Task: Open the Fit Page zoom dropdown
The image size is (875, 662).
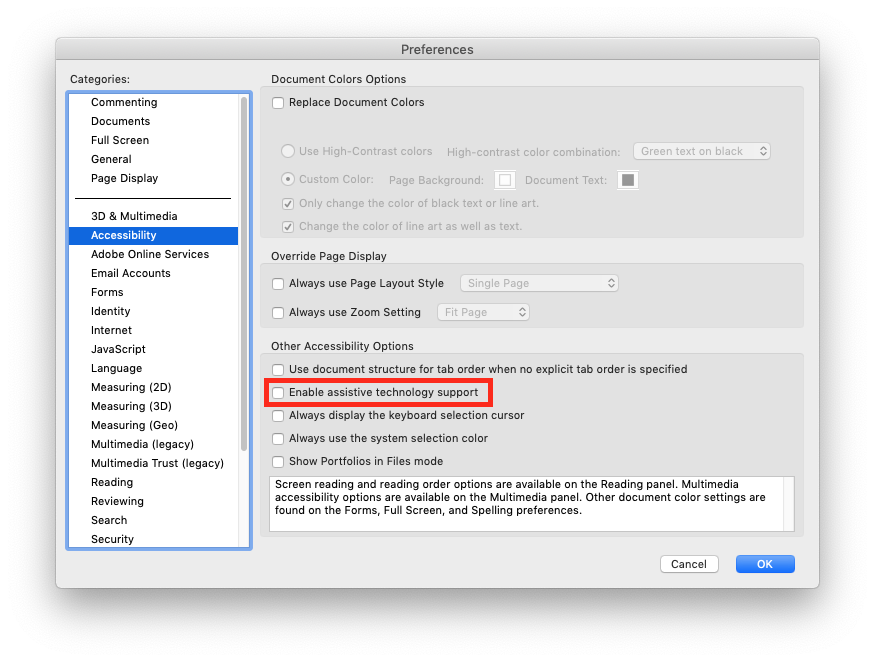Action: click(x=483, y=311)
